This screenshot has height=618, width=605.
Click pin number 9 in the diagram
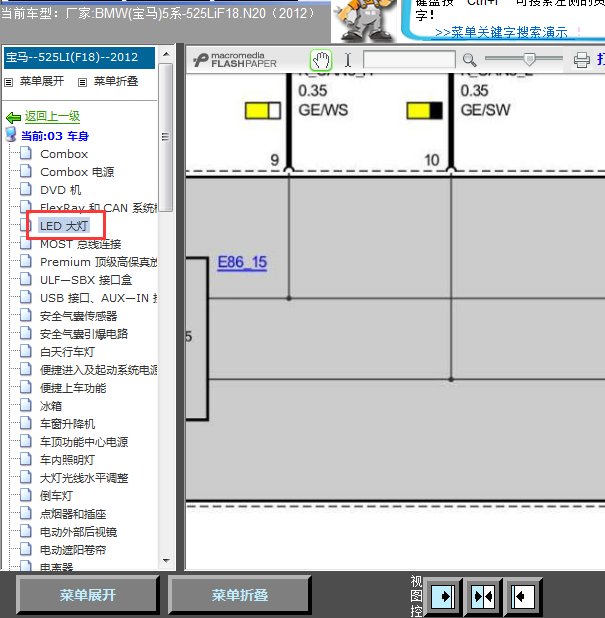[x=275, y=160]
